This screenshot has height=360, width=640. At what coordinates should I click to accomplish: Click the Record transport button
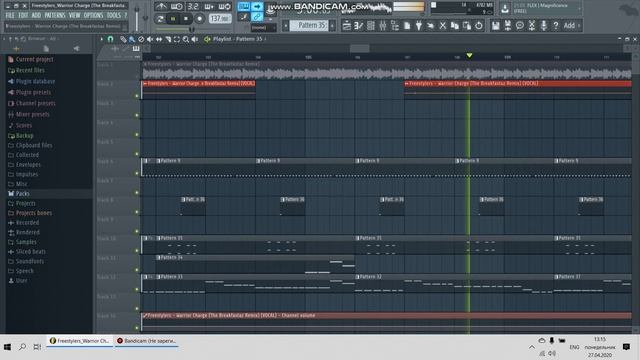199,19
